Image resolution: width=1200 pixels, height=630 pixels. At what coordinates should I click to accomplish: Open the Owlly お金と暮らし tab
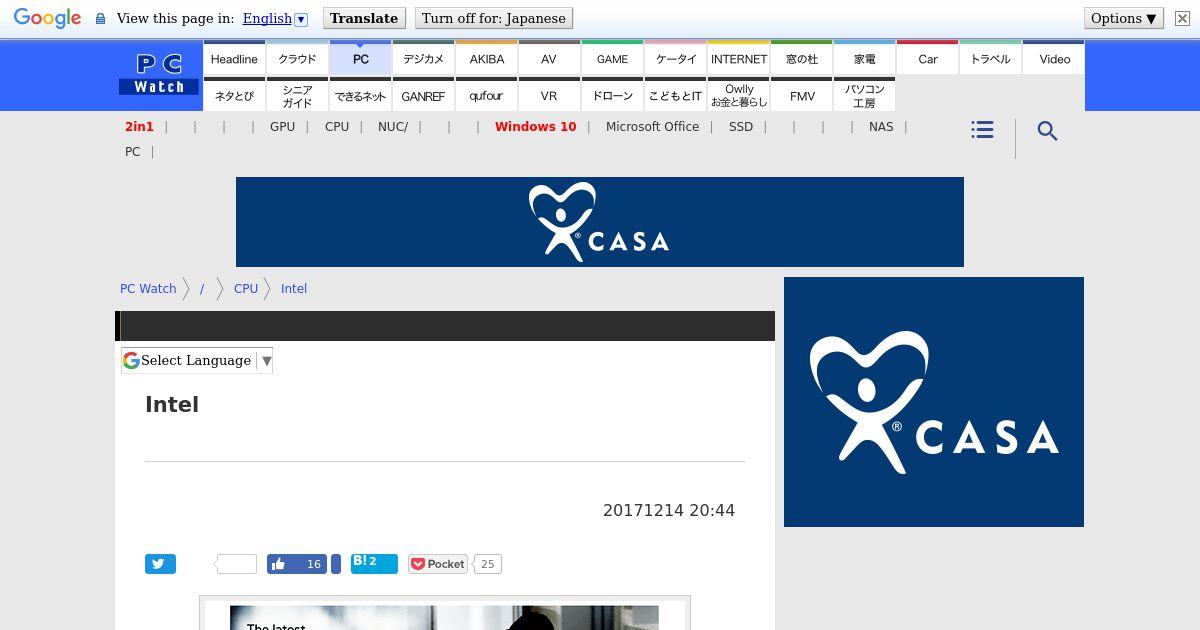[x=738, y=95]
